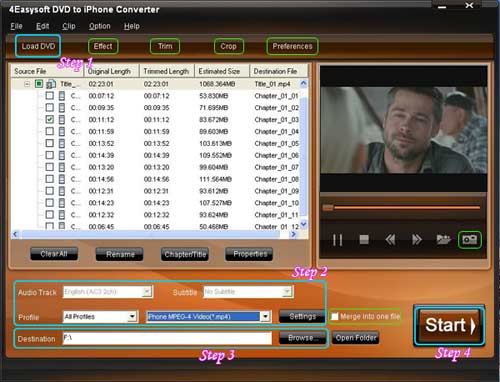Click the film icon in the 00:14:39 row
This screenshot has width=500, height=382.
[62, 155]
